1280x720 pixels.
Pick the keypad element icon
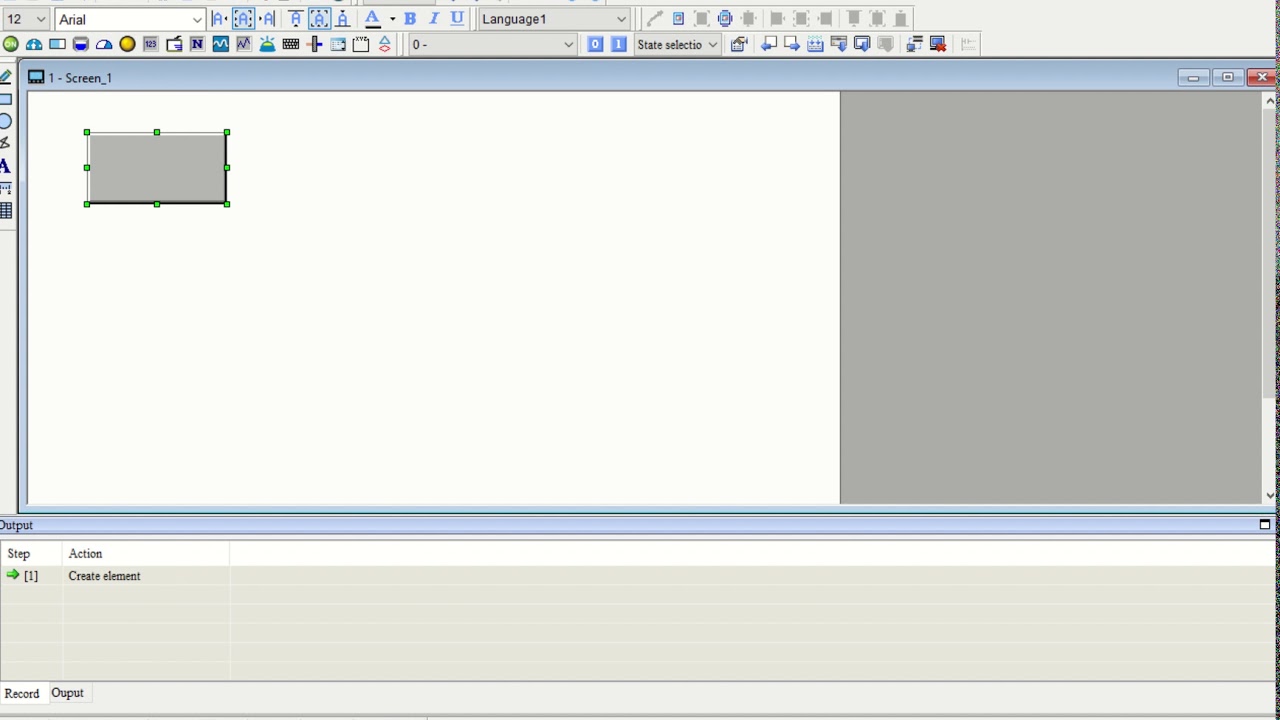pyautogui.click(x=291, y=44)
